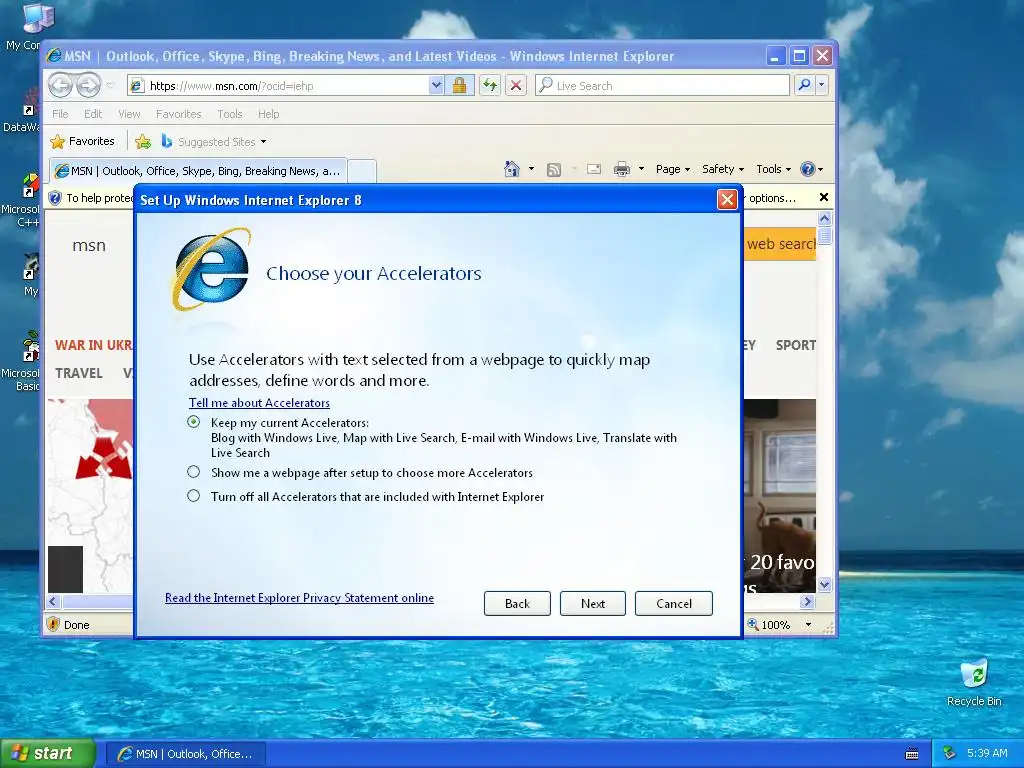Open the Tools menu in menu bar

(x=229, y=114)
